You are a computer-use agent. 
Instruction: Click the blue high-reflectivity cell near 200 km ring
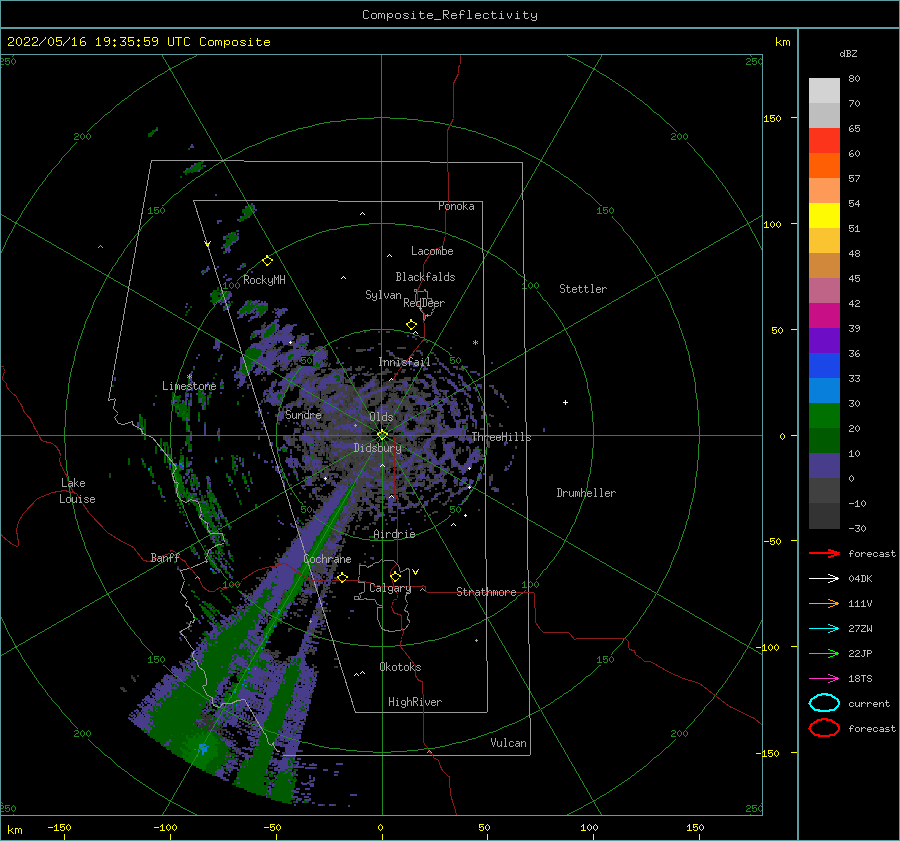(203, 749)
